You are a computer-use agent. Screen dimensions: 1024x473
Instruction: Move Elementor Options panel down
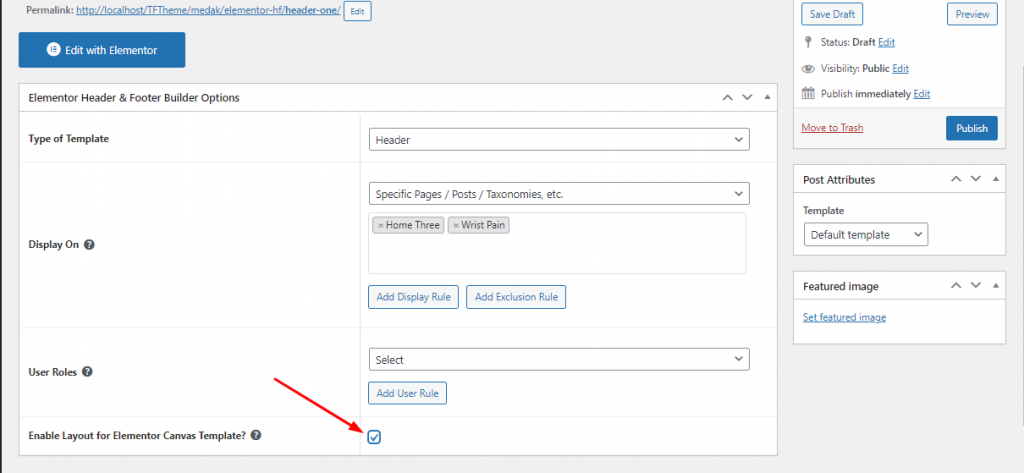click(x=746, y=98)
